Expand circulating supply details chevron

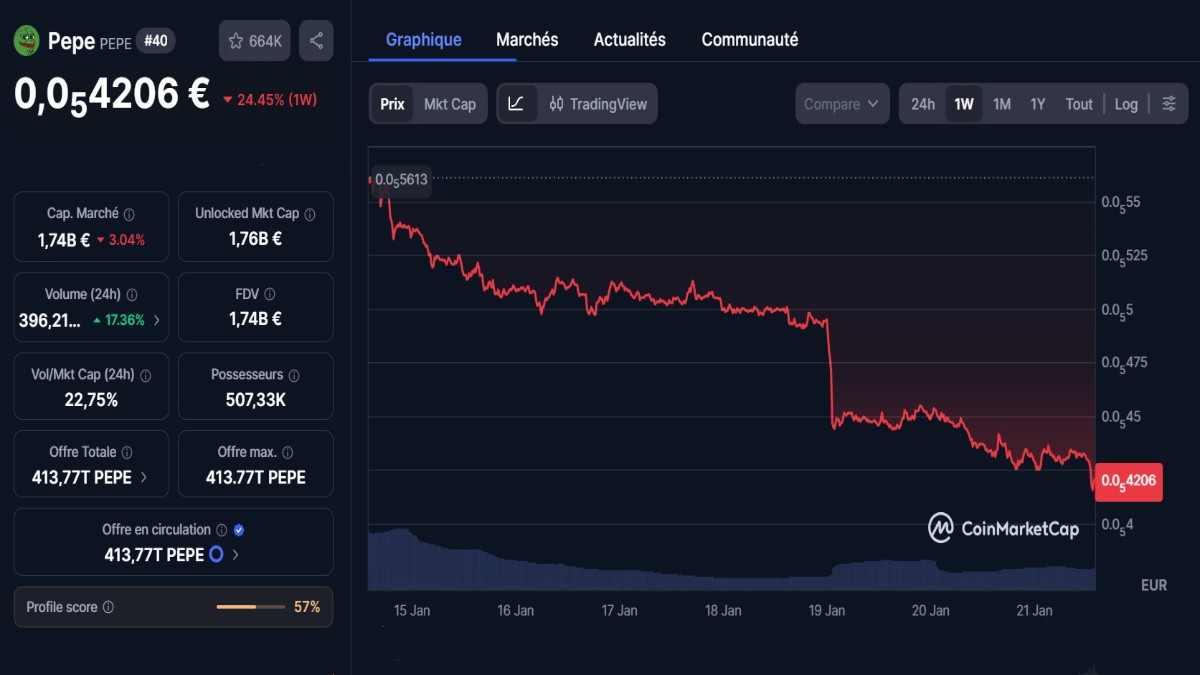coord(236,555)
